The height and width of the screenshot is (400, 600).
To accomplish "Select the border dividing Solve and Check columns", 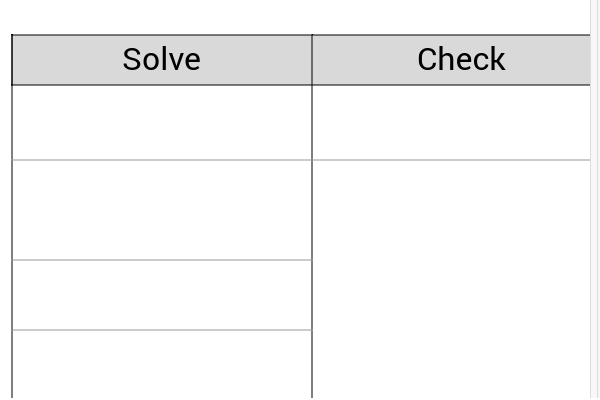I will 312,216.
